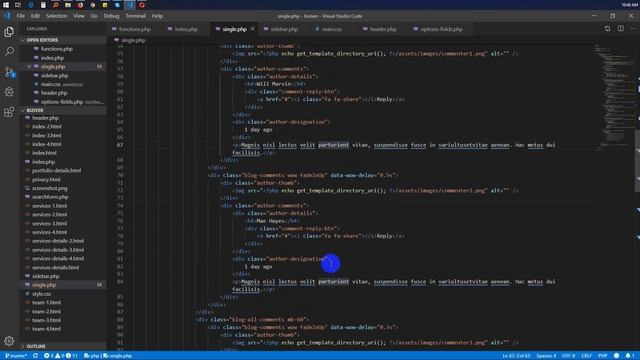Open the Extensions view

[9, 112]
